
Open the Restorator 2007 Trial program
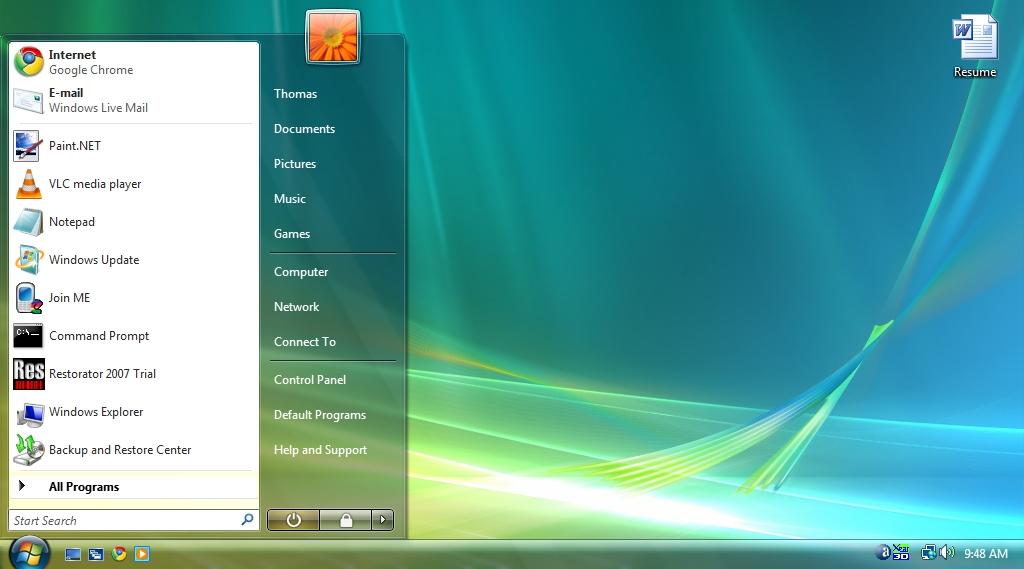pyautogui.click(x=102, y=374)
